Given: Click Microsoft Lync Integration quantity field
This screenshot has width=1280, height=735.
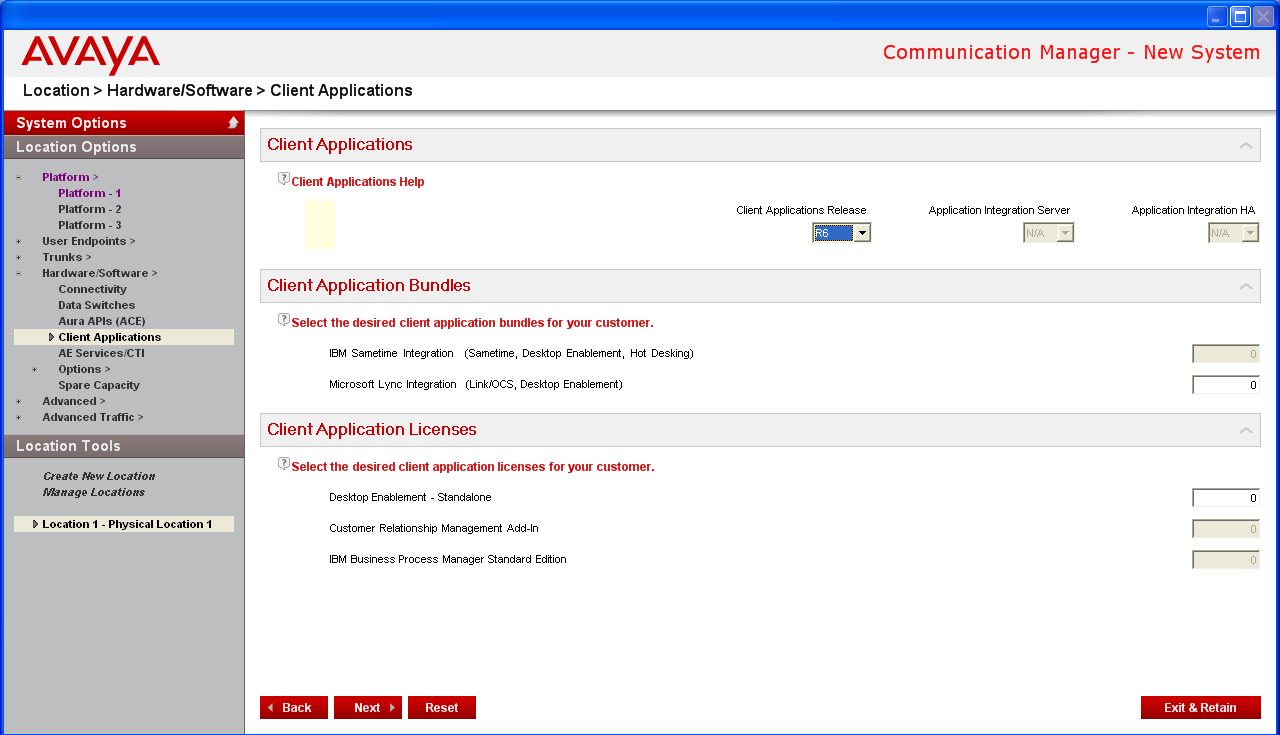Looking at the screenshot, I should coord(1226,385).
